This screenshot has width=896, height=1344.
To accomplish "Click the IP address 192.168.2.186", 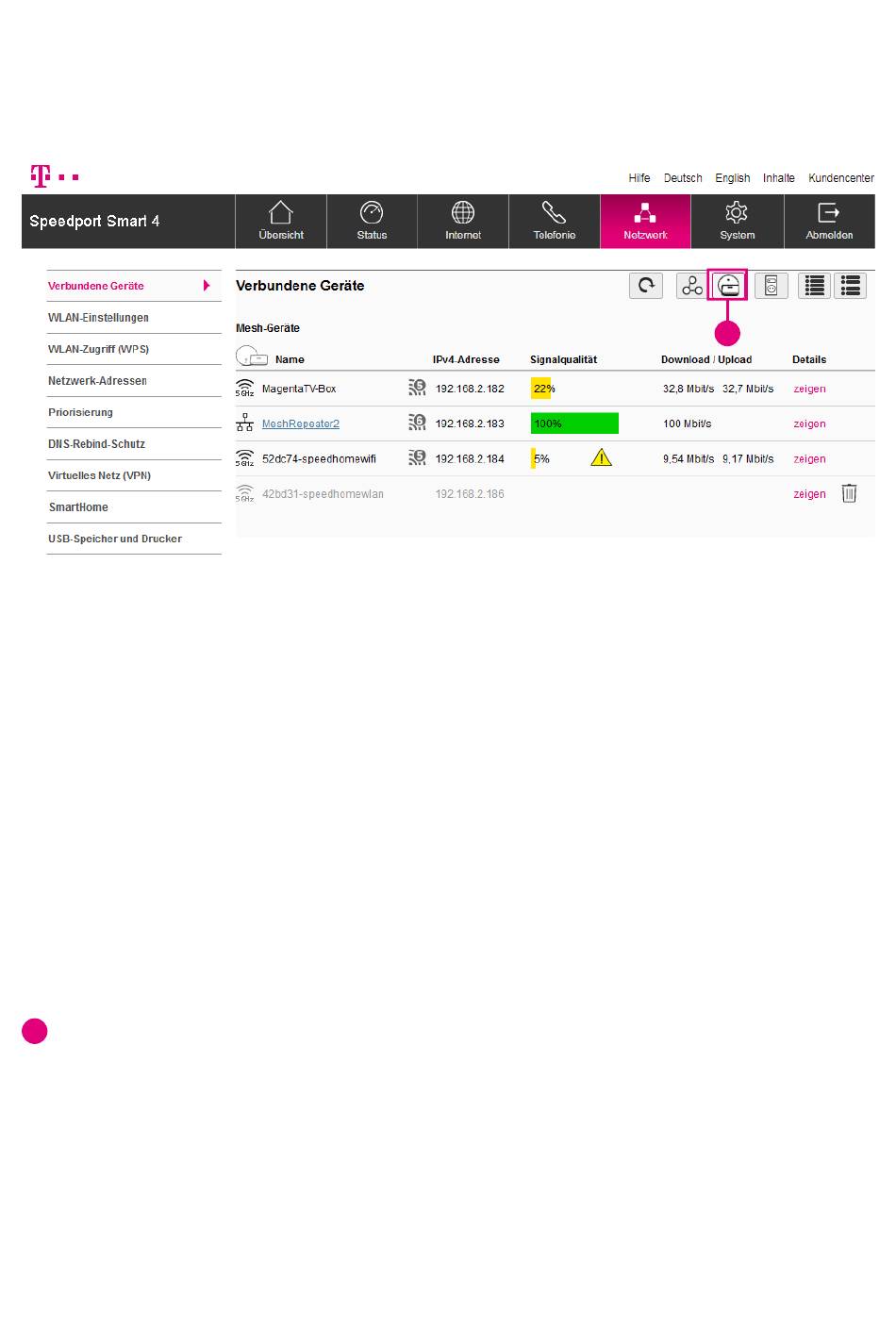I will tap(470, 493).
